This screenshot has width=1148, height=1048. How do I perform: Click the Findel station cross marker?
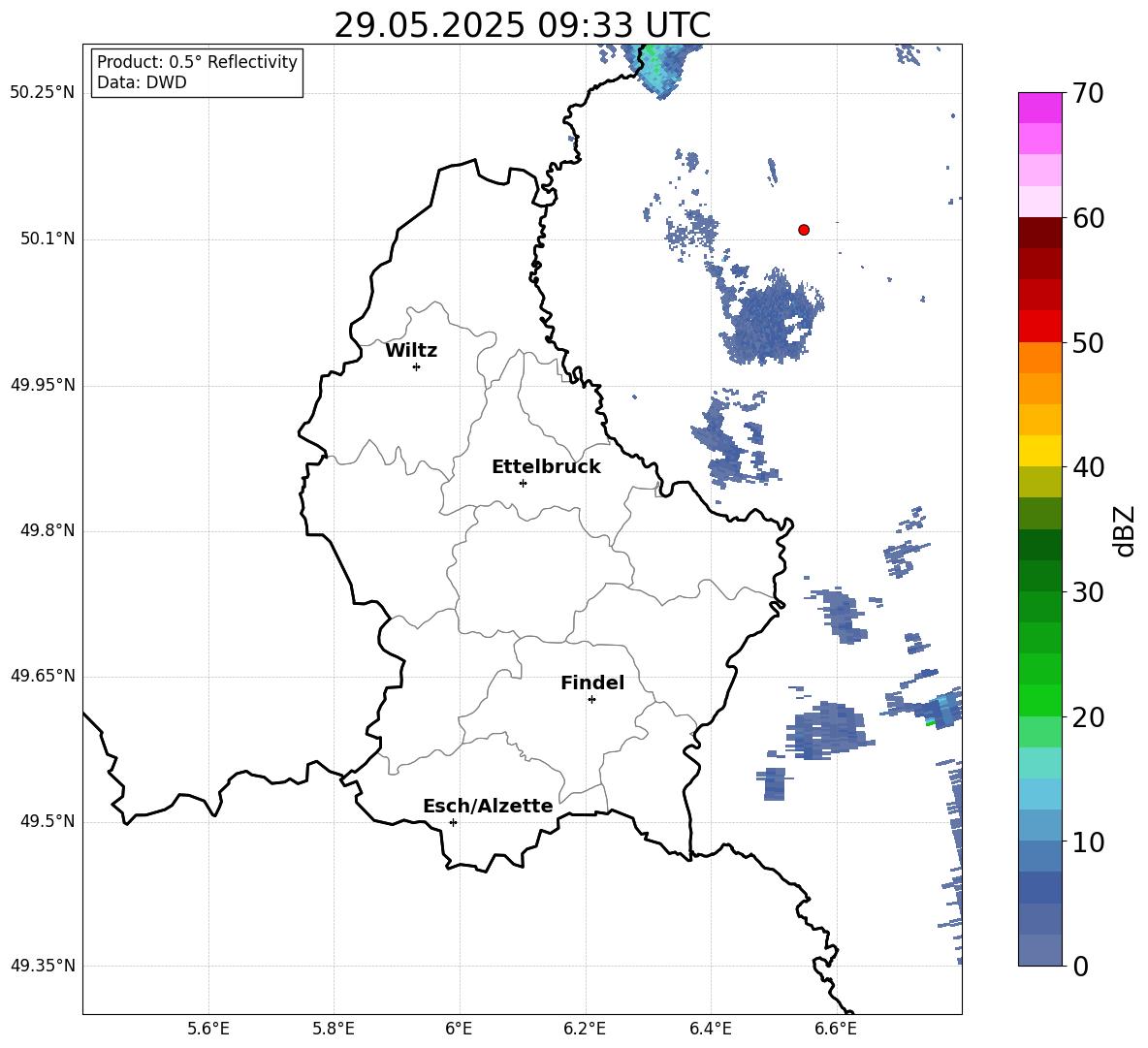pyautogui.click(x=591, y=700)
